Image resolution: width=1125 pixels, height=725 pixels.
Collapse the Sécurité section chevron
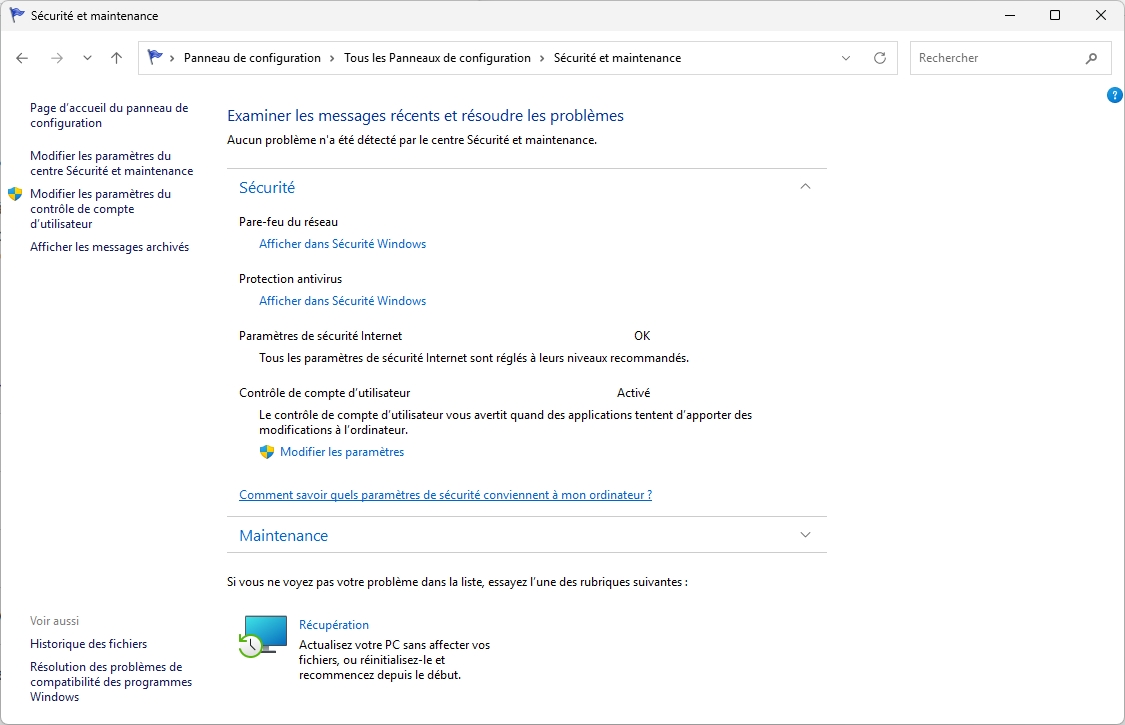(805, 187)
